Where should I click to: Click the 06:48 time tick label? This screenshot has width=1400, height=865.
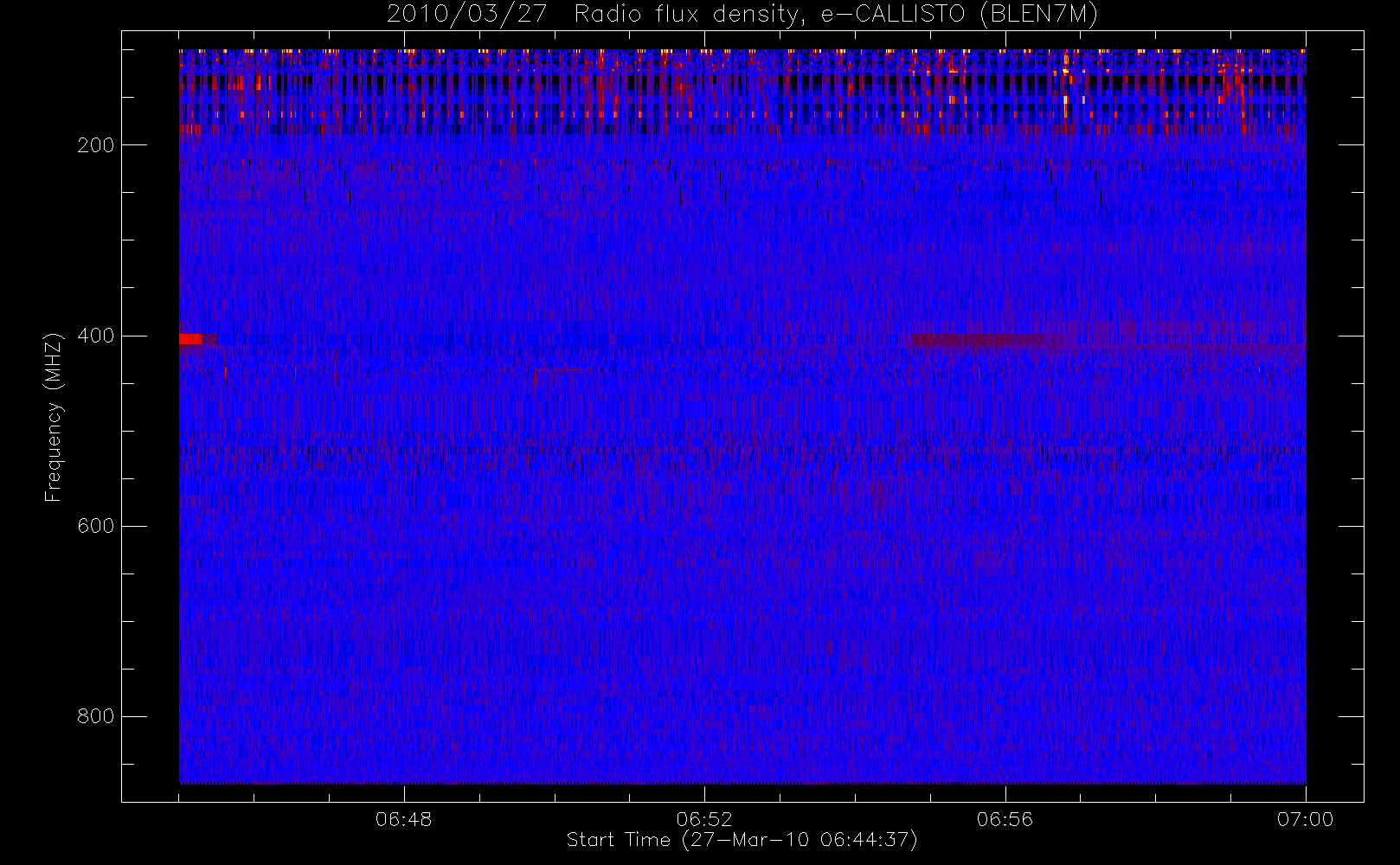(x=403, y=819)
